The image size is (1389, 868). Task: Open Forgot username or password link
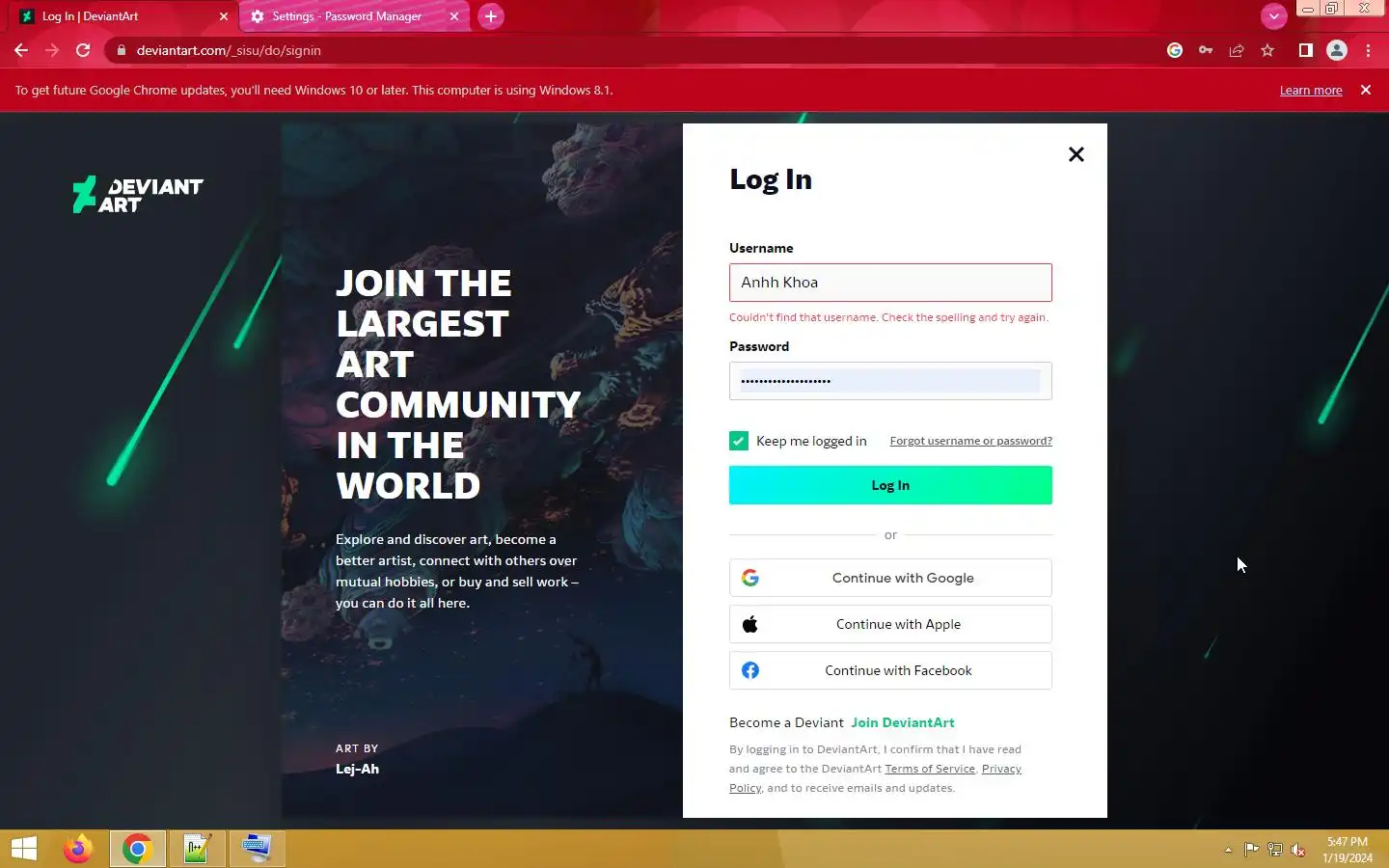pyautogui.click(x=970, y=441)
